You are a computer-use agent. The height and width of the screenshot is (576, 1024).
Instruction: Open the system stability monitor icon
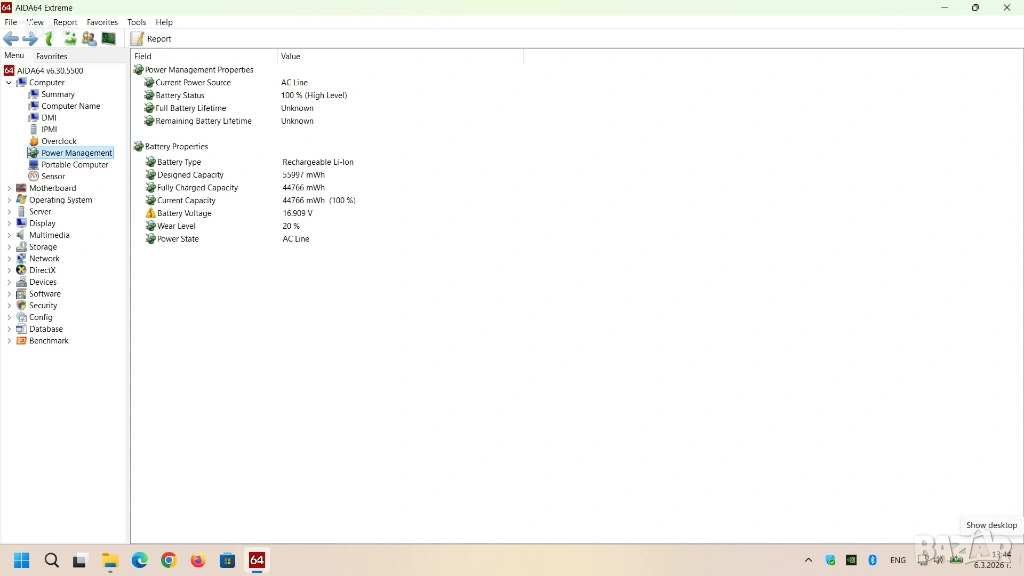click(108, 39)
